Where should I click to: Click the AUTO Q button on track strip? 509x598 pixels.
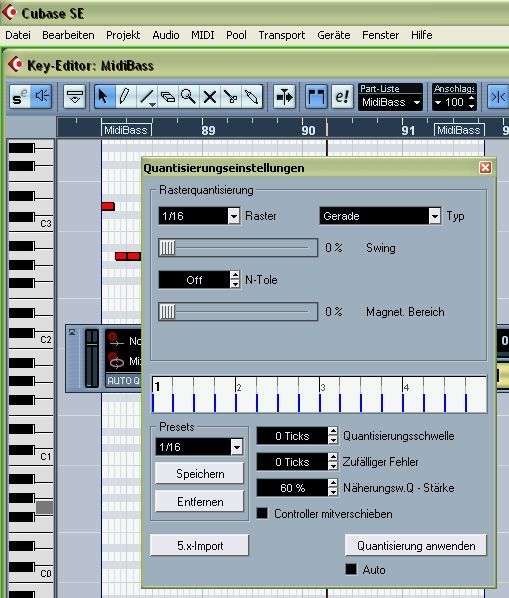click(123, 380)
